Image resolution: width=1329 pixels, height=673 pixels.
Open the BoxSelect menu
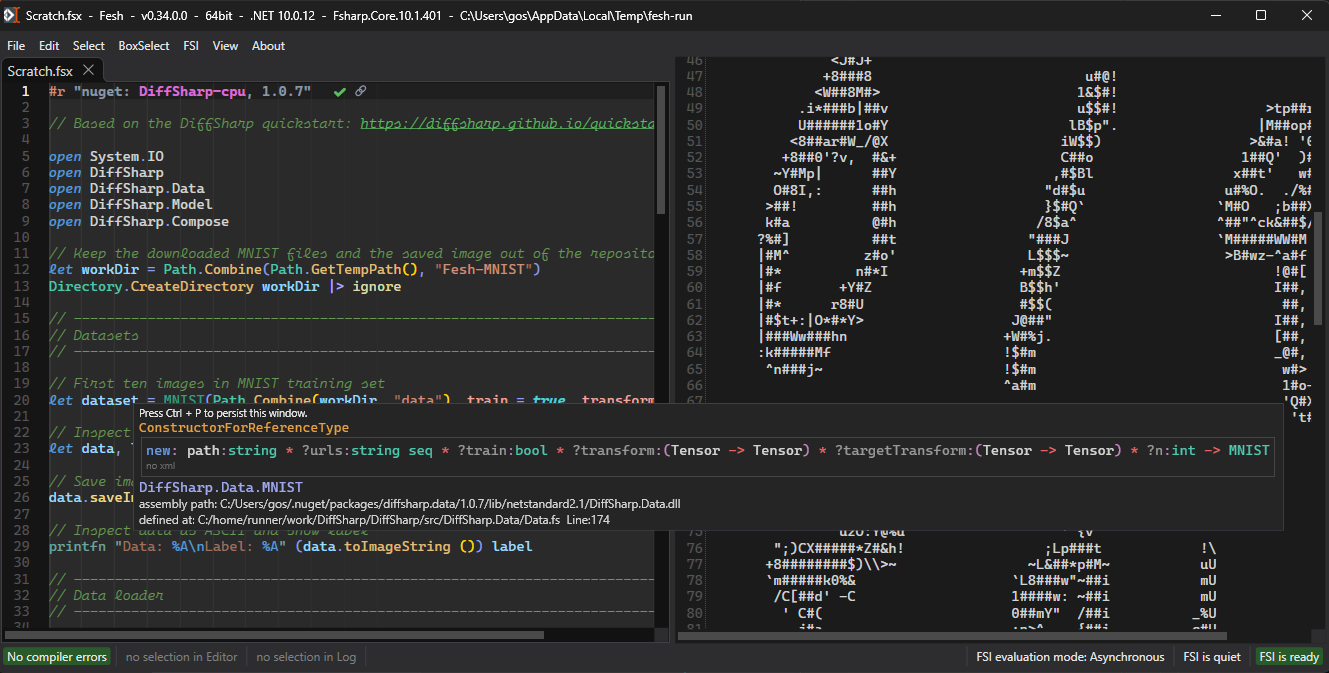tap(144, 46)
